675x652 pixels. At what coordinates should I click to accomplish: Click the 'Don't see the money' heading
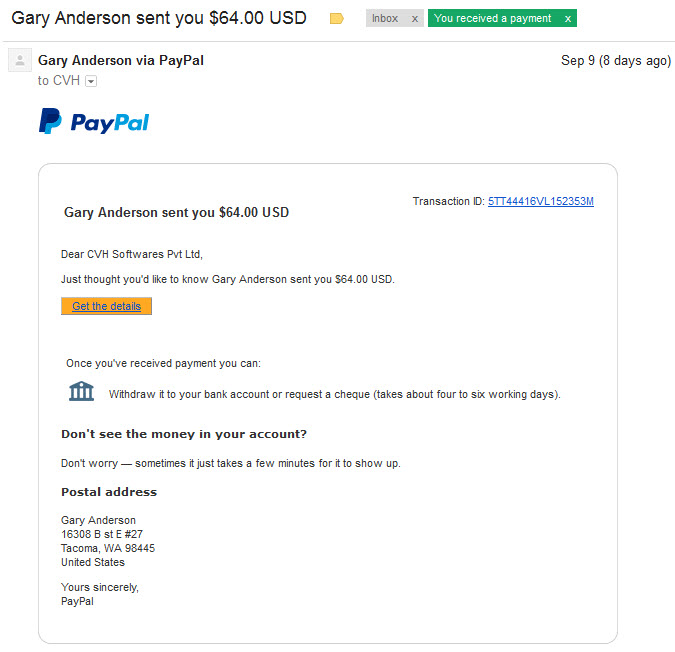tap(184, 434)
